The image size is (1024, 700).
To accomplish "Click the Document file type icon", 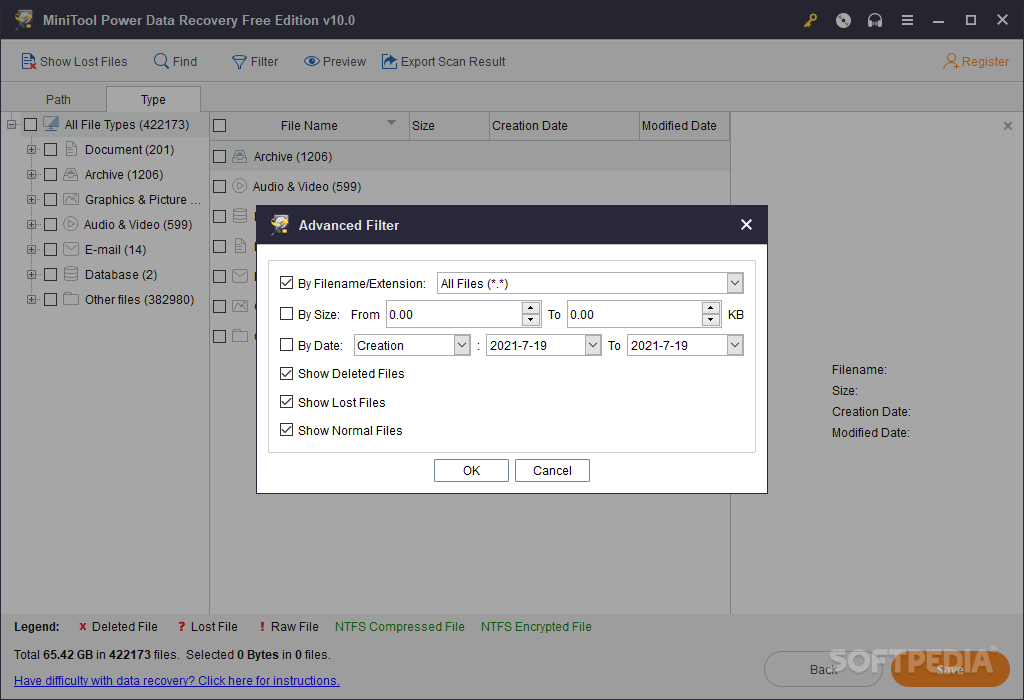I will tap(71, 150).
